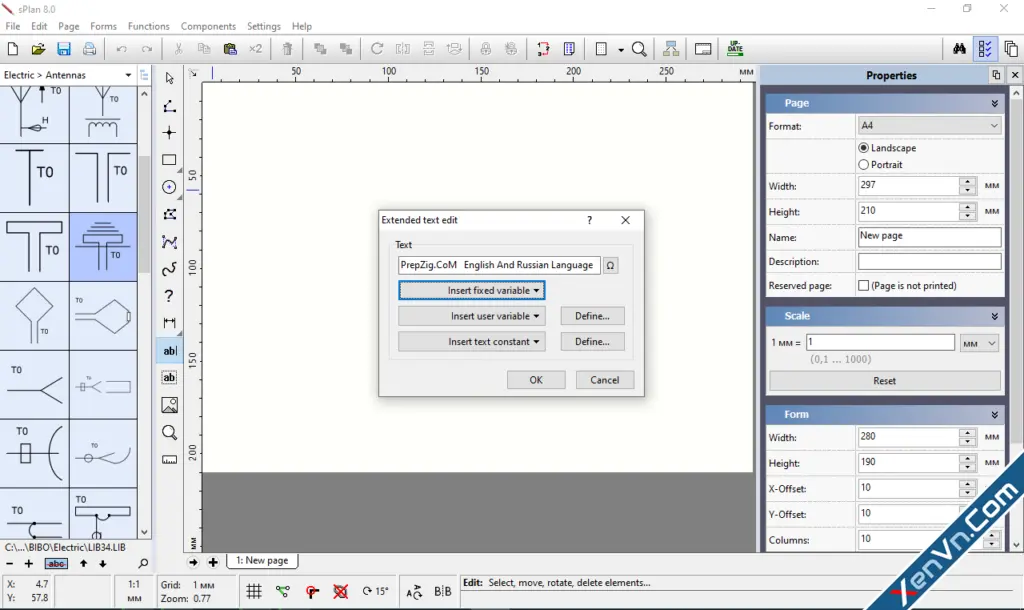Screen dimensions: 1024x610
Task: Select the highlighted antenna component thumbnail
Action: pos(103,247)
